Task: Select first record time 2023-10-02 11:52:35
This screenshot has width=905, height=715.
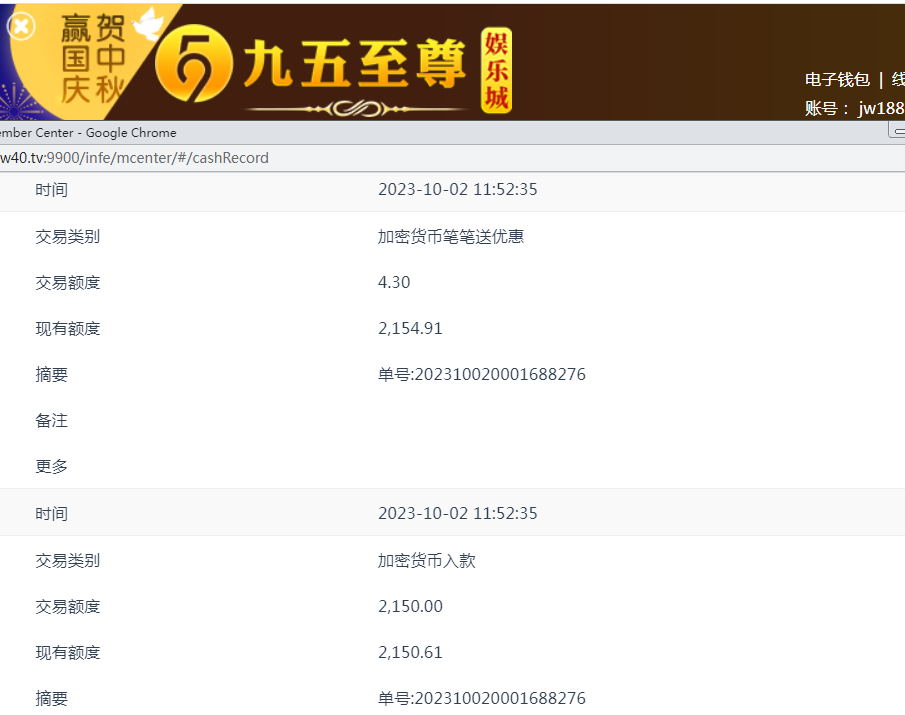Action: [x=457, y=190]
